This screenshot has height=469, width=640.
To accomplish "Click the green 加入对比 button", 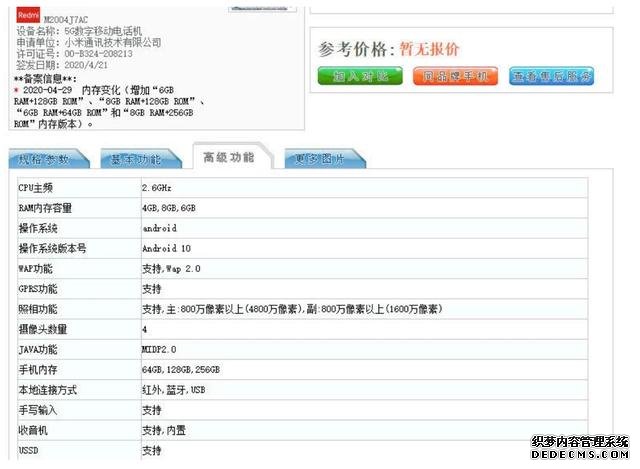I will pyautogui.click(x=360, y=76).
